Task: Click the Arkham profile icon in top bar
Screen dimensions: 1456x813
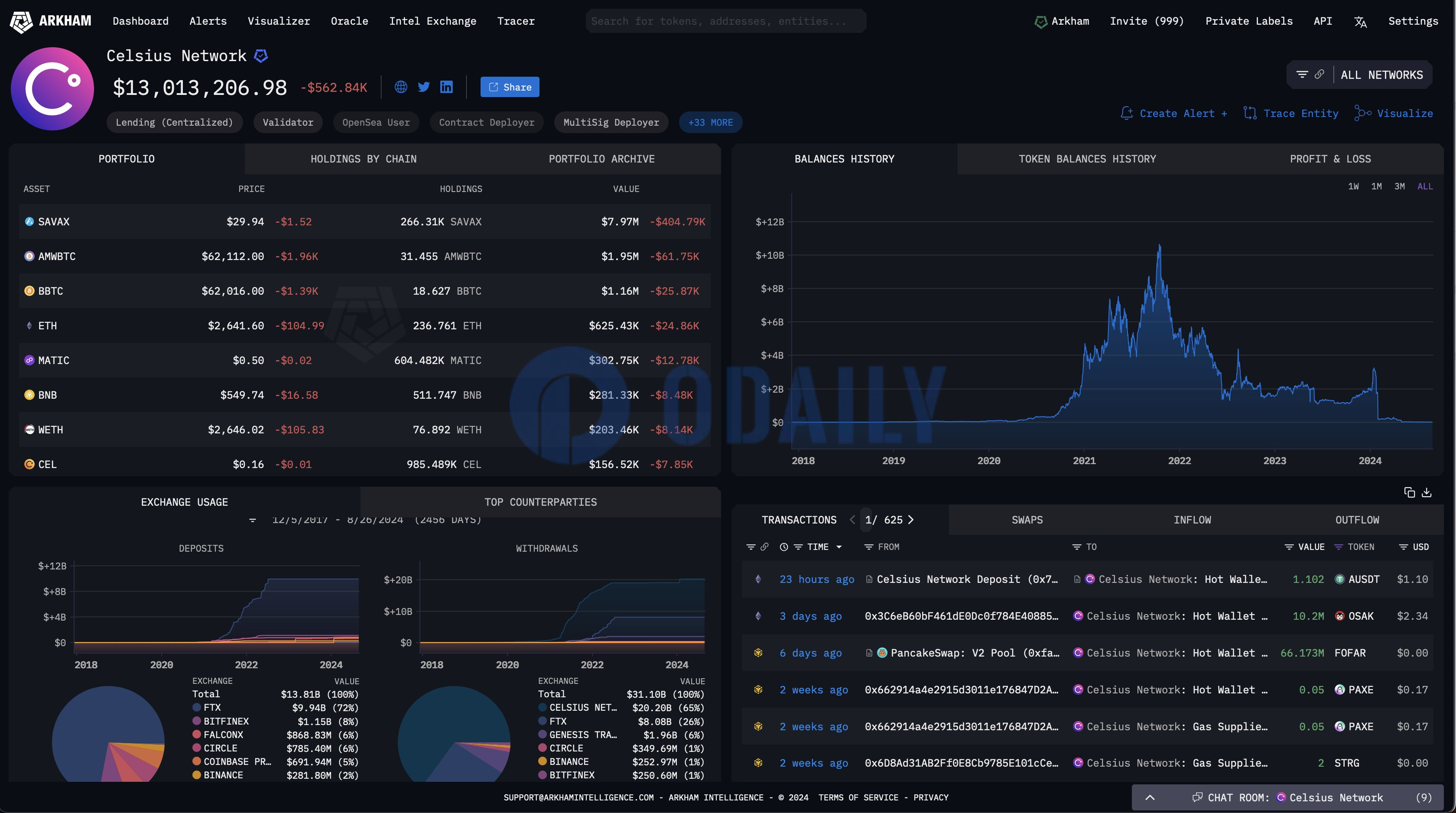Action: click(x=1040, y=22)
